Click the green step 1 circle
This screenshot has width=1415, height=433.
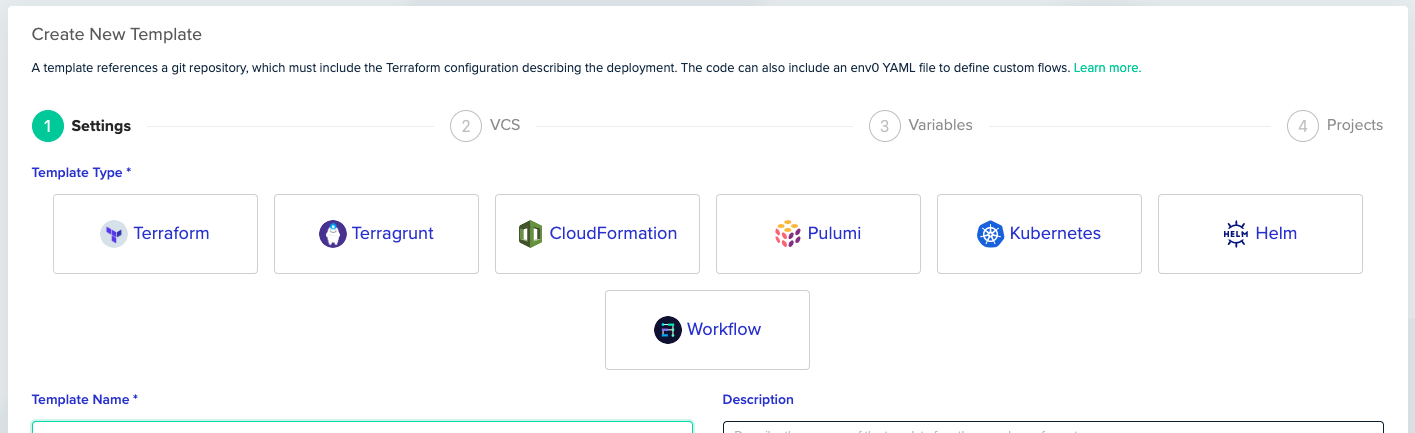(48, 126)
